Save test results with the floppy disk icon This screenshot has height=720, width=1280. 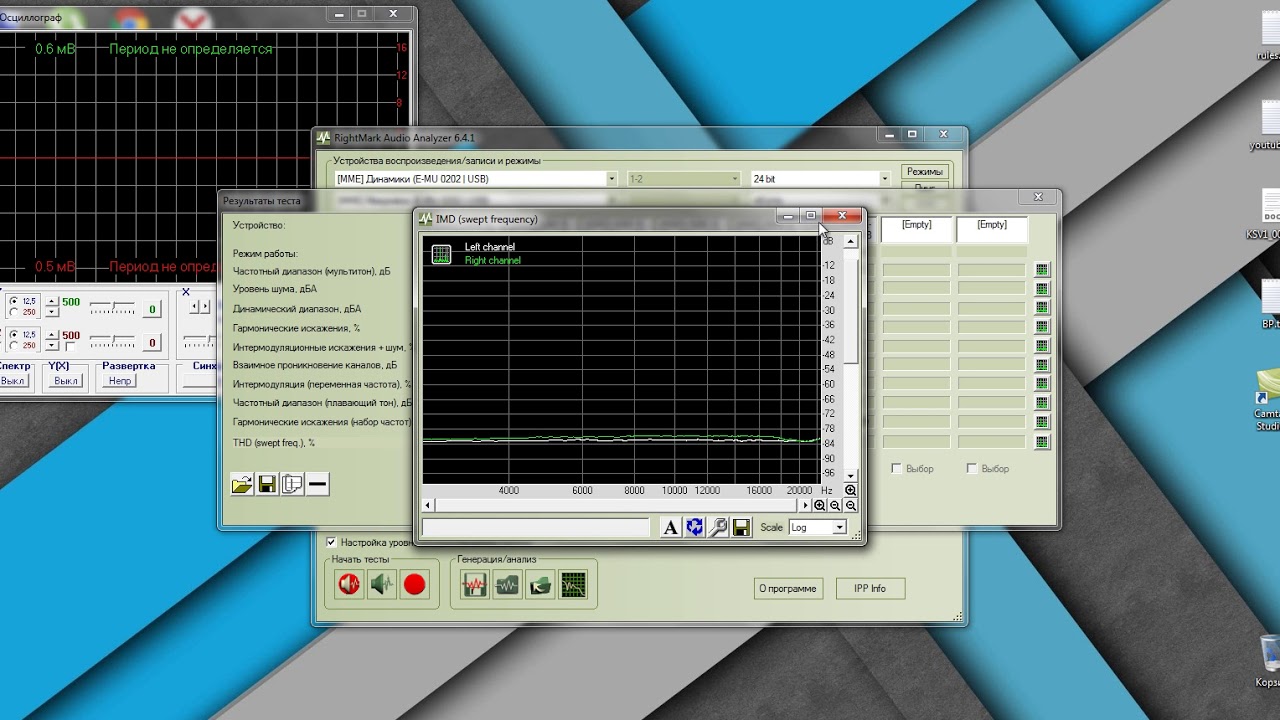coord(267,485)
